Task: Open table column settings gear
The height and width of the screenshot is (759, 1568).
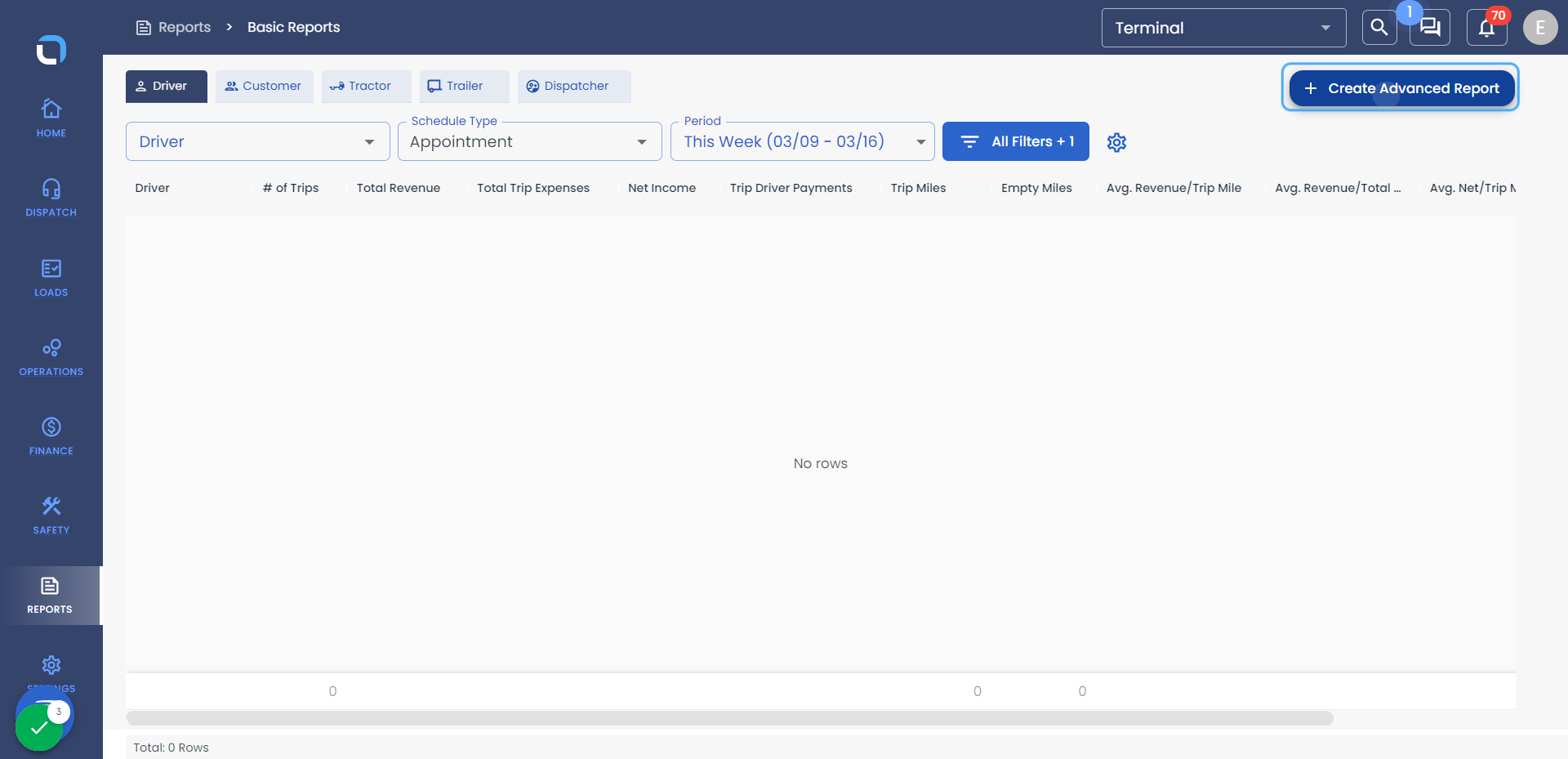Action: [x=1116, y=142]
